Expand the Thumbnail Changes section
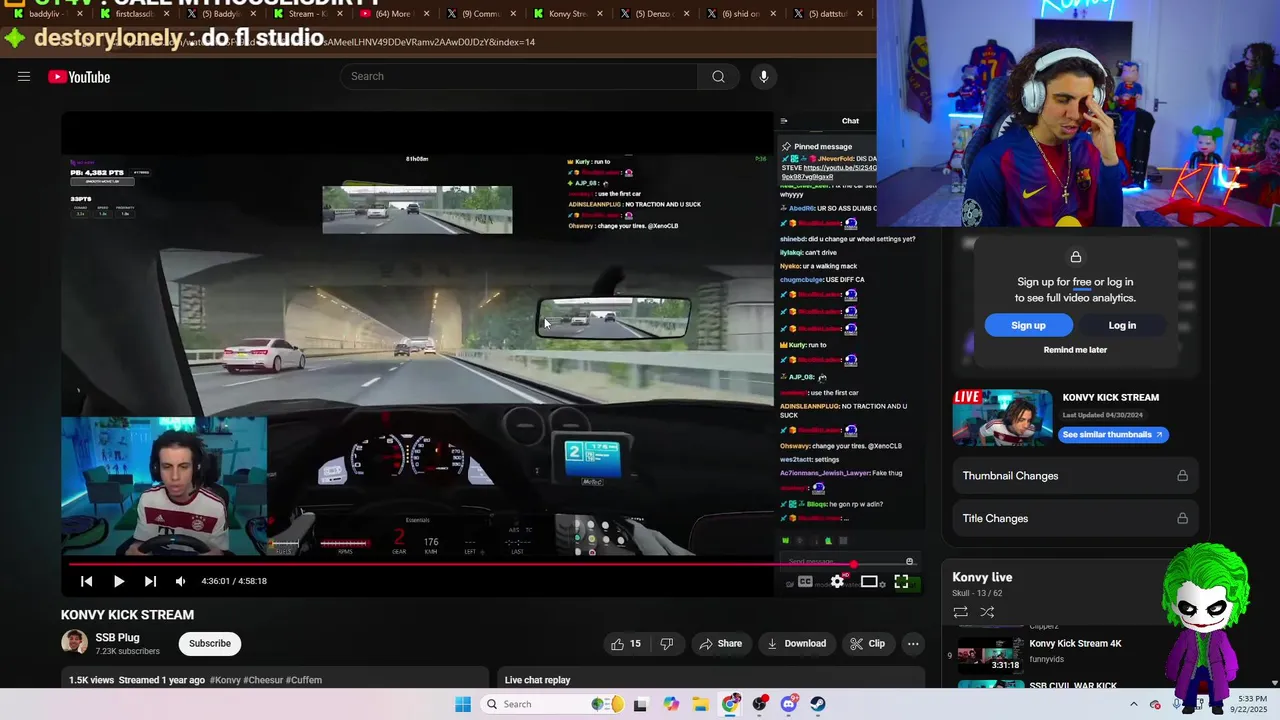 pyautogui.click(x=1075, y=476)
